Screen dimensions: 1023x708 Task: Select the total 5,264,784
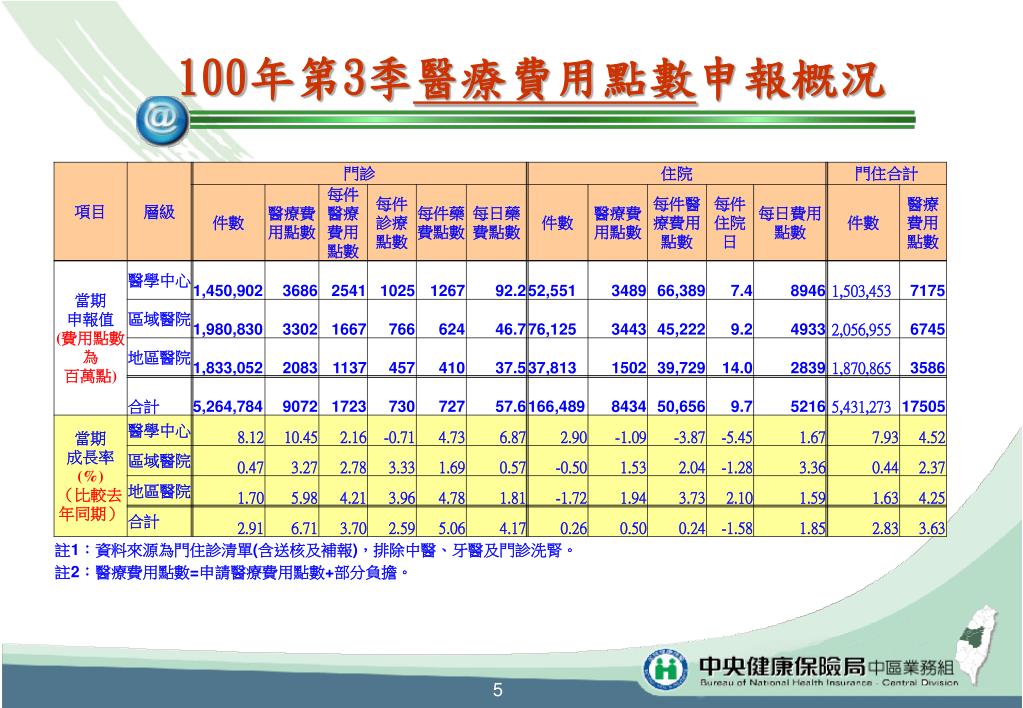(x=228, y=407)
